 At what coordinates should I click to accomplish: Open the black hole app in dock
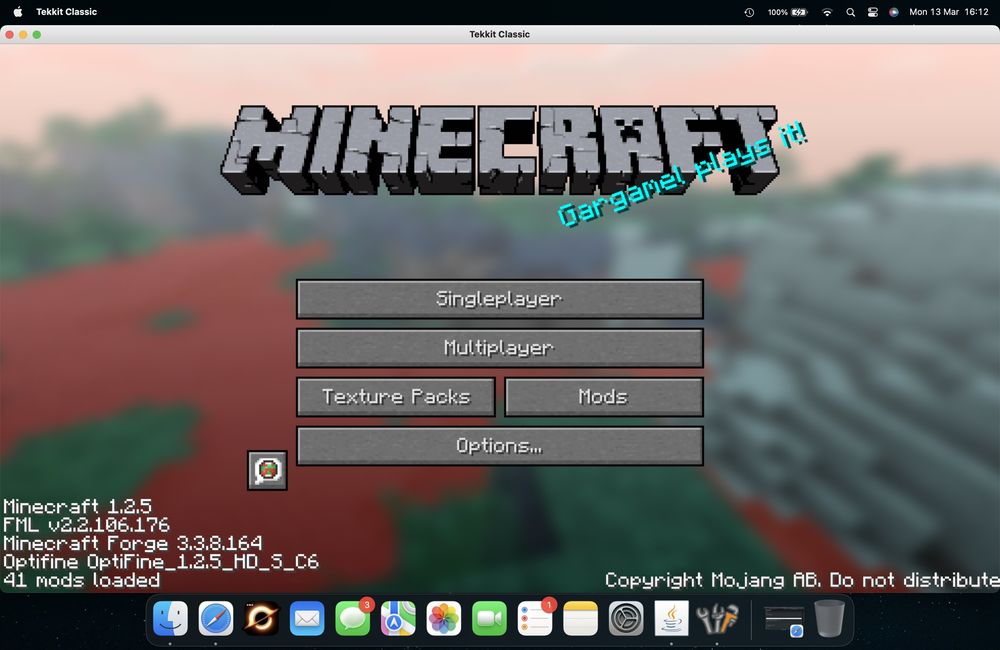tap(261, 618)
